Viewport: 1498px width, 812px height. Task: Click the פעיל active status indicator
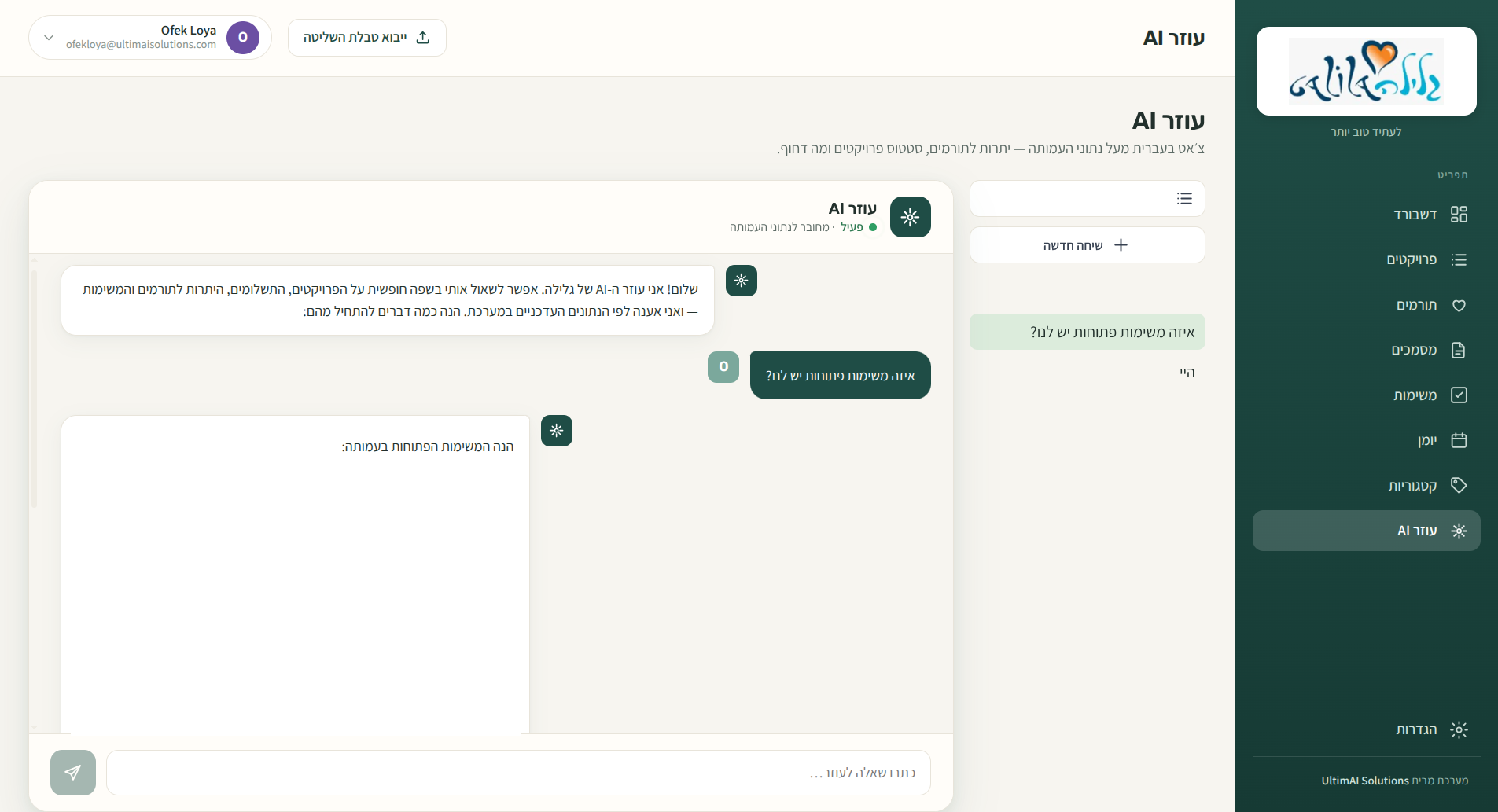[859, 227]
